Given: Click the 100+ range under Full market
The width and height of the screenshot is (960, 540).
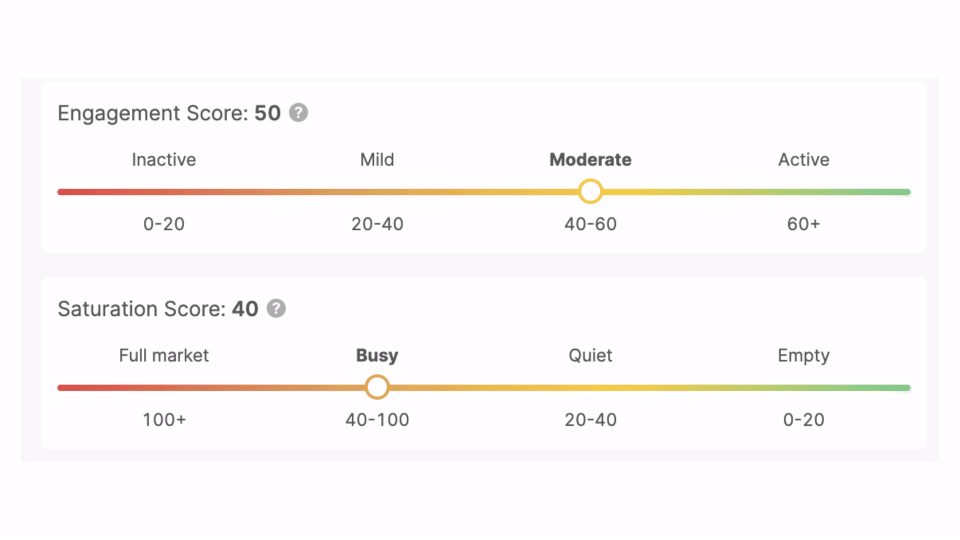Looking at the screenshot, I should [164, 420].
